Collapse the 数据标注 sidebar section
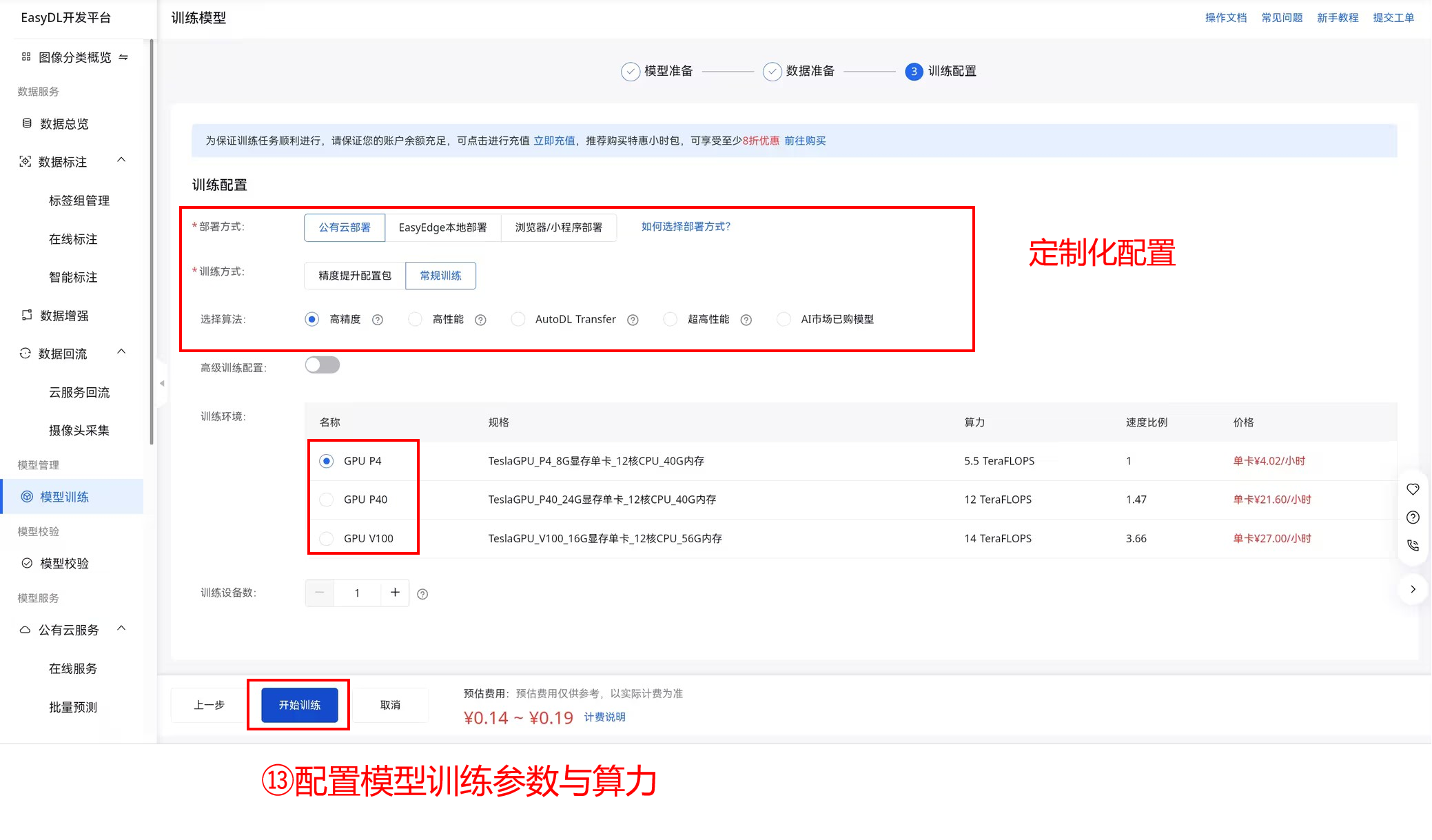Image resolution: width=1432 pixels, height=840 pixels. (121, 160)
